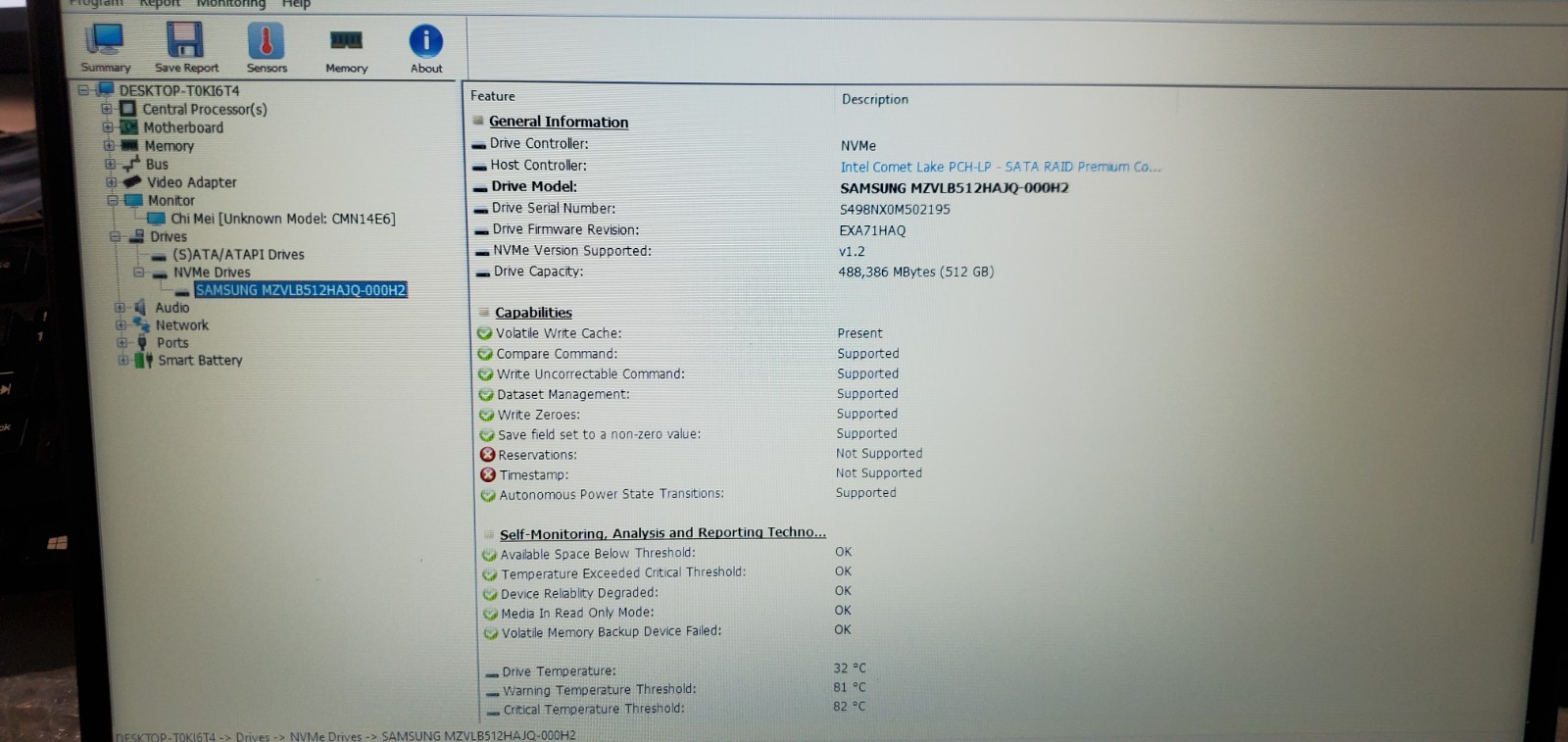This screenshot has width=1568, height=742.
Task: Select the Bus tree item
Action: [157, 164]
